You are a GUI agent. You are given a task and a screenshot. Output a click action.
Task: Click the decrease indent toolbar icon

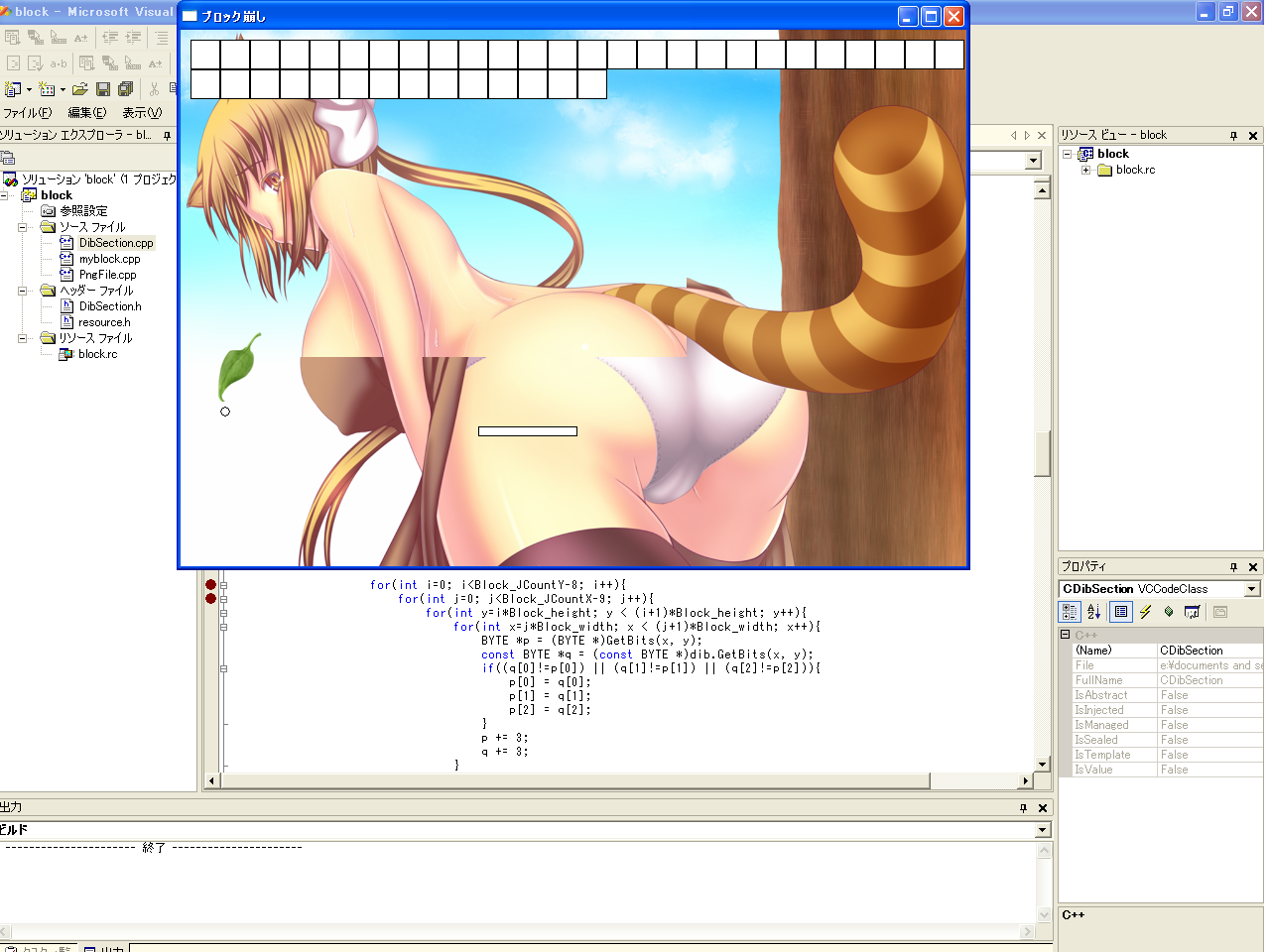110,38
